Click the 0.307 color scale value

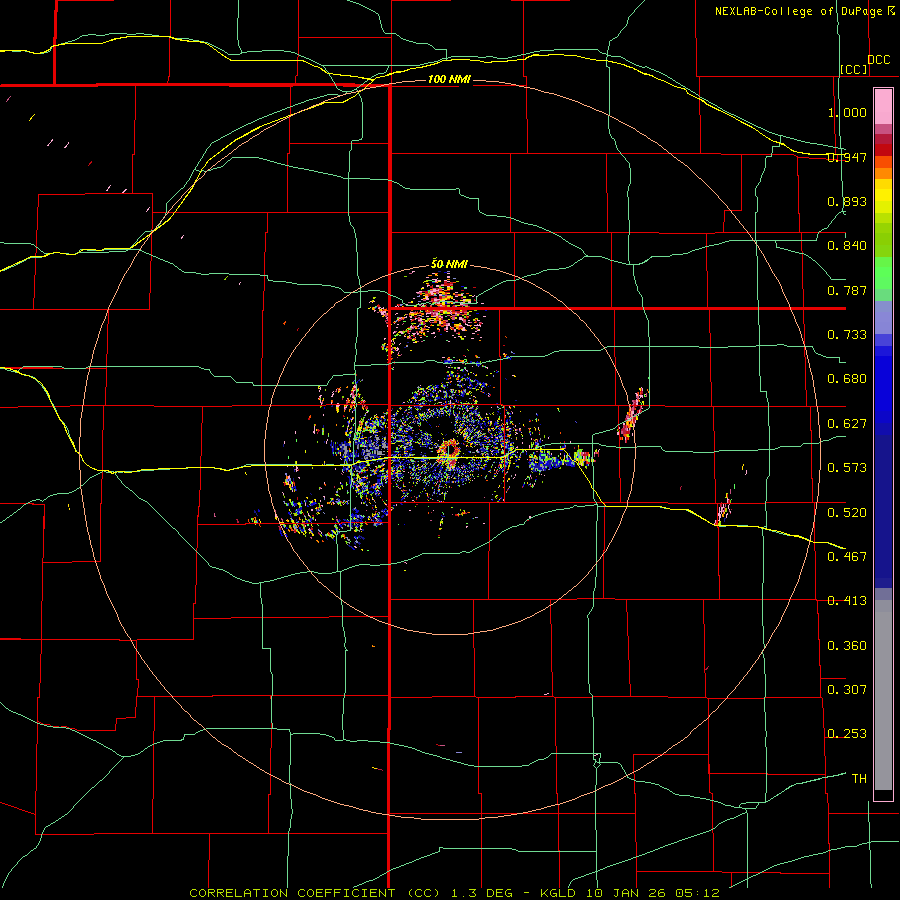847,689
